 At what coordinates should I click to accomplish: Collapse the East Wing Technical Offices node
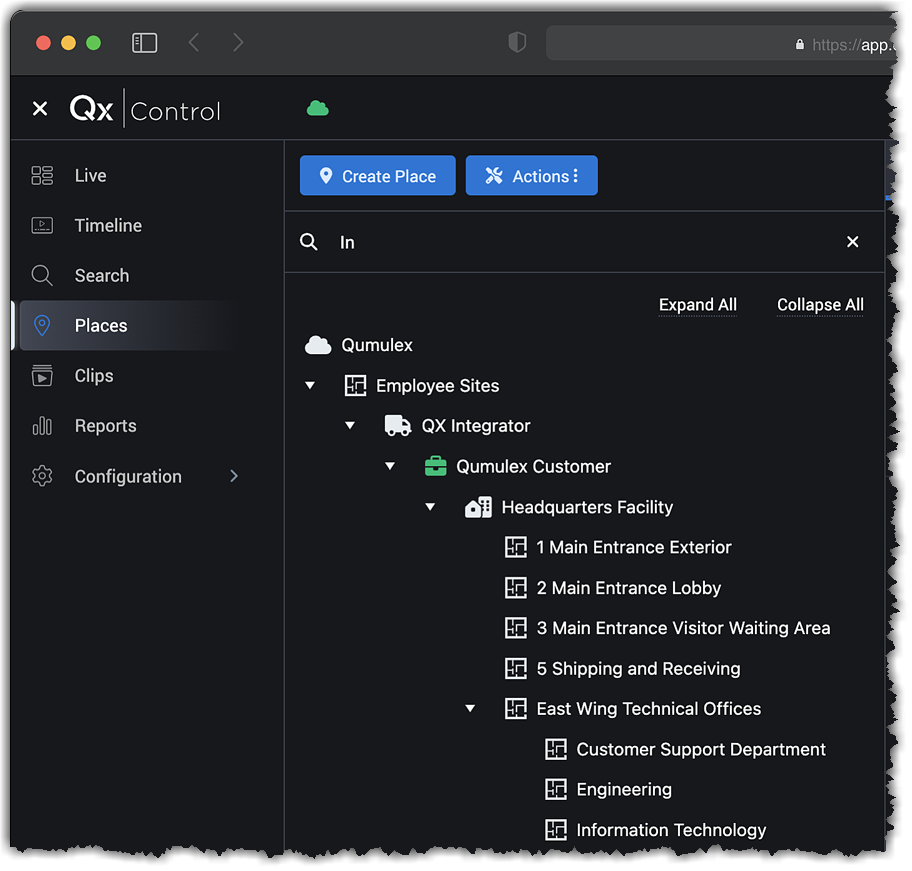coord(470,709)
